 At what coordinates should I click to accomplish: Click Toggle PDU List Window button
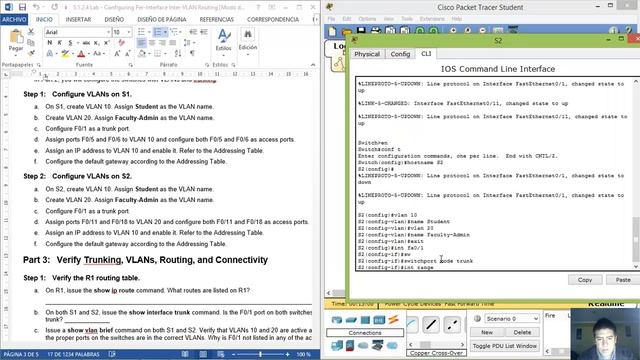click(504, 346)
